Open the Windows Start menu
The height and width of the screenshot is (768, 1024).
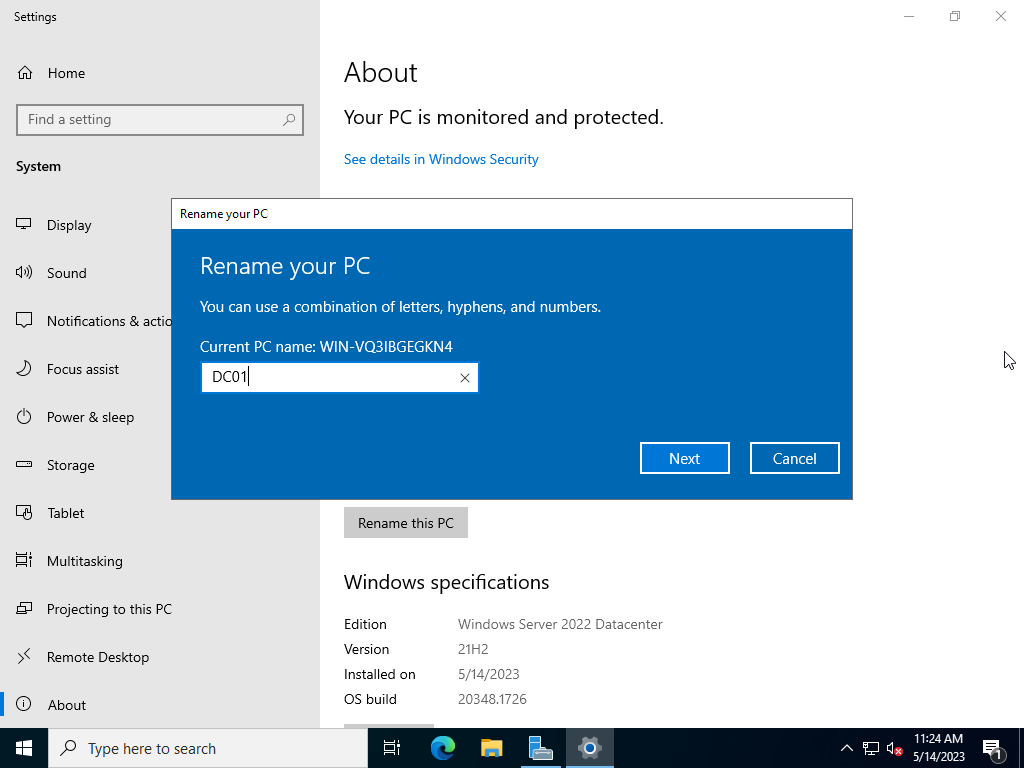(x=24, y=748)
